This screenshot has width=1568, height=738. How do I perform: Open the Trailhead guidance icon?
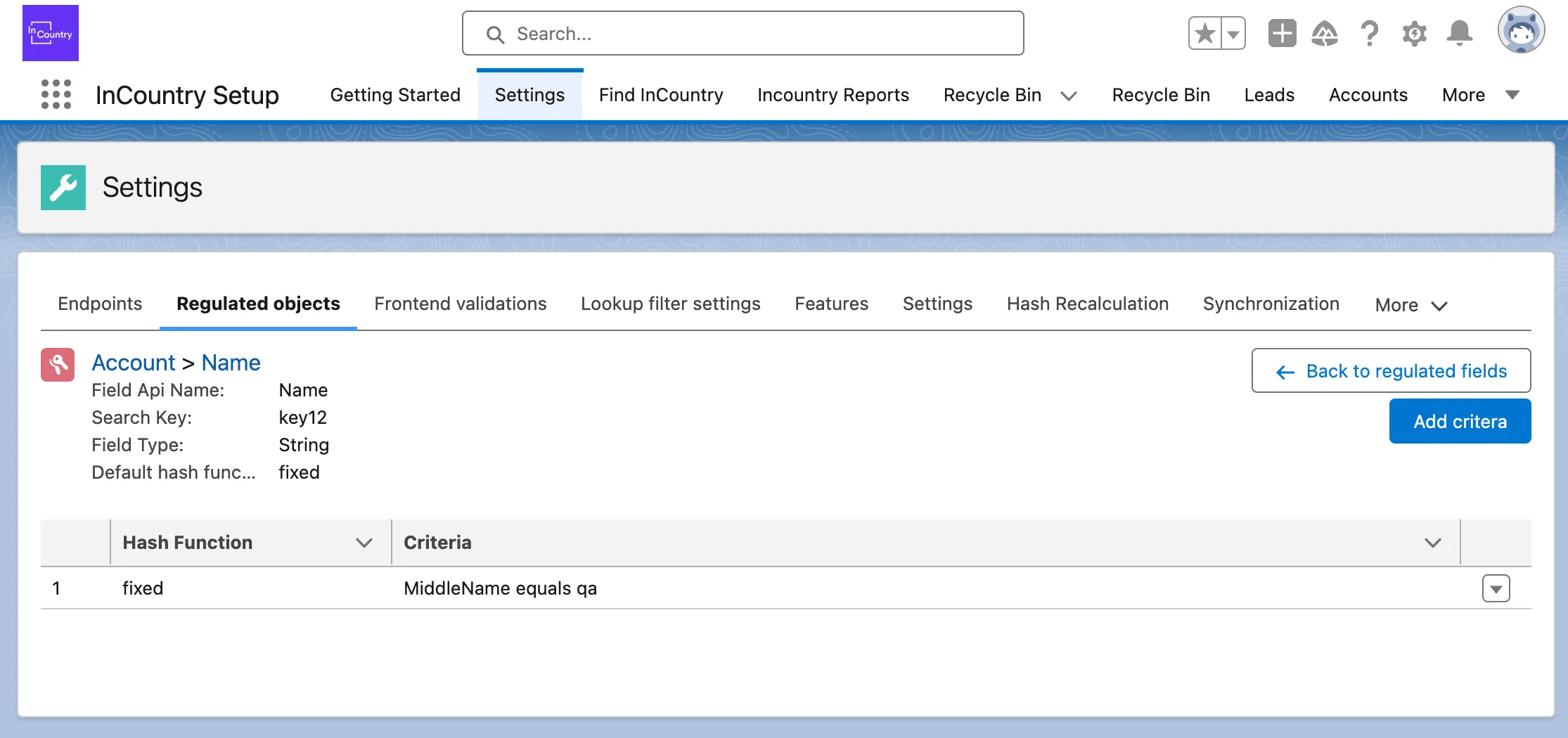(x=1325, y=33)
